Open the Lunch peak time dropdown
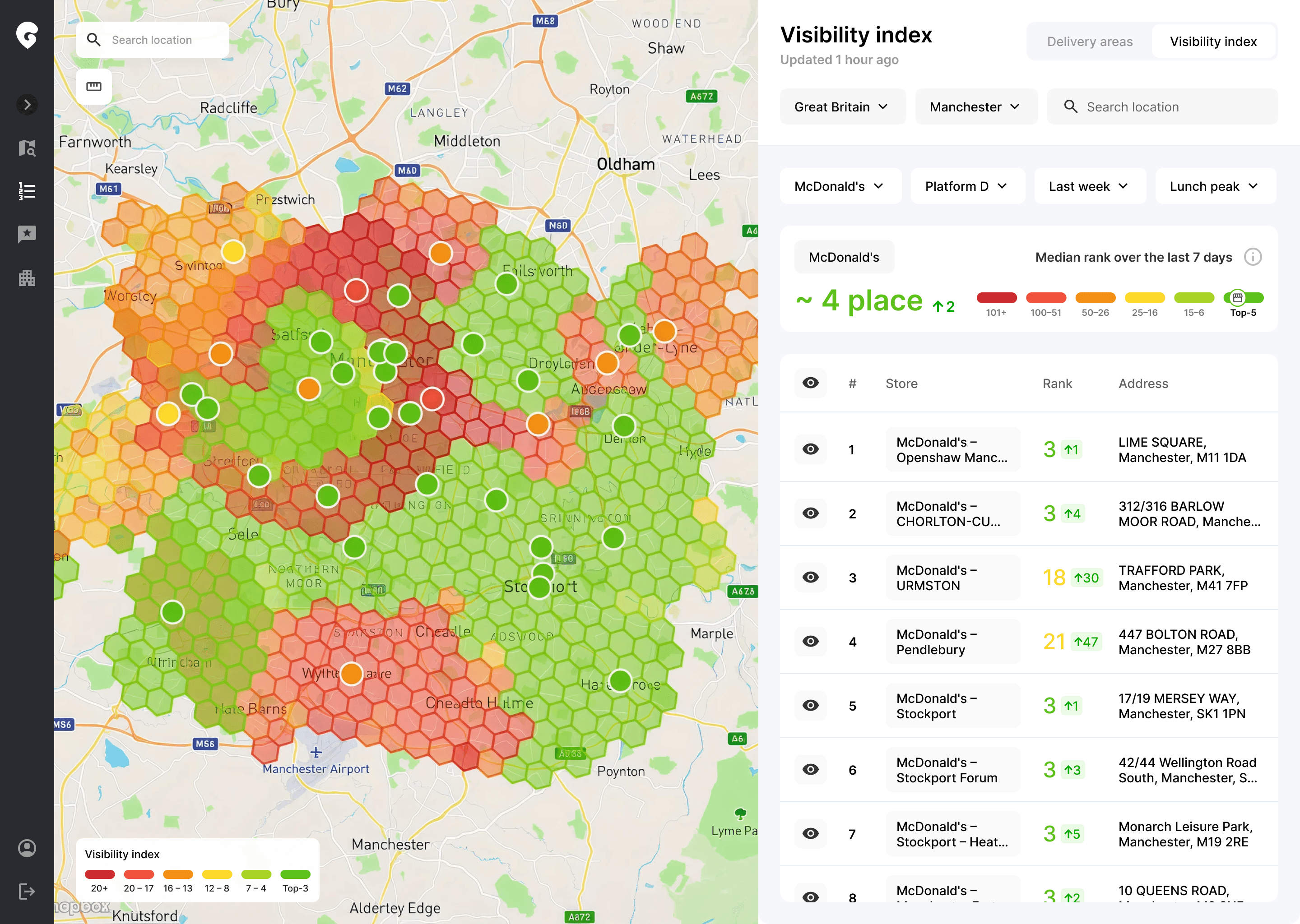This screenshot has width=1300, height=924. 1215,186
